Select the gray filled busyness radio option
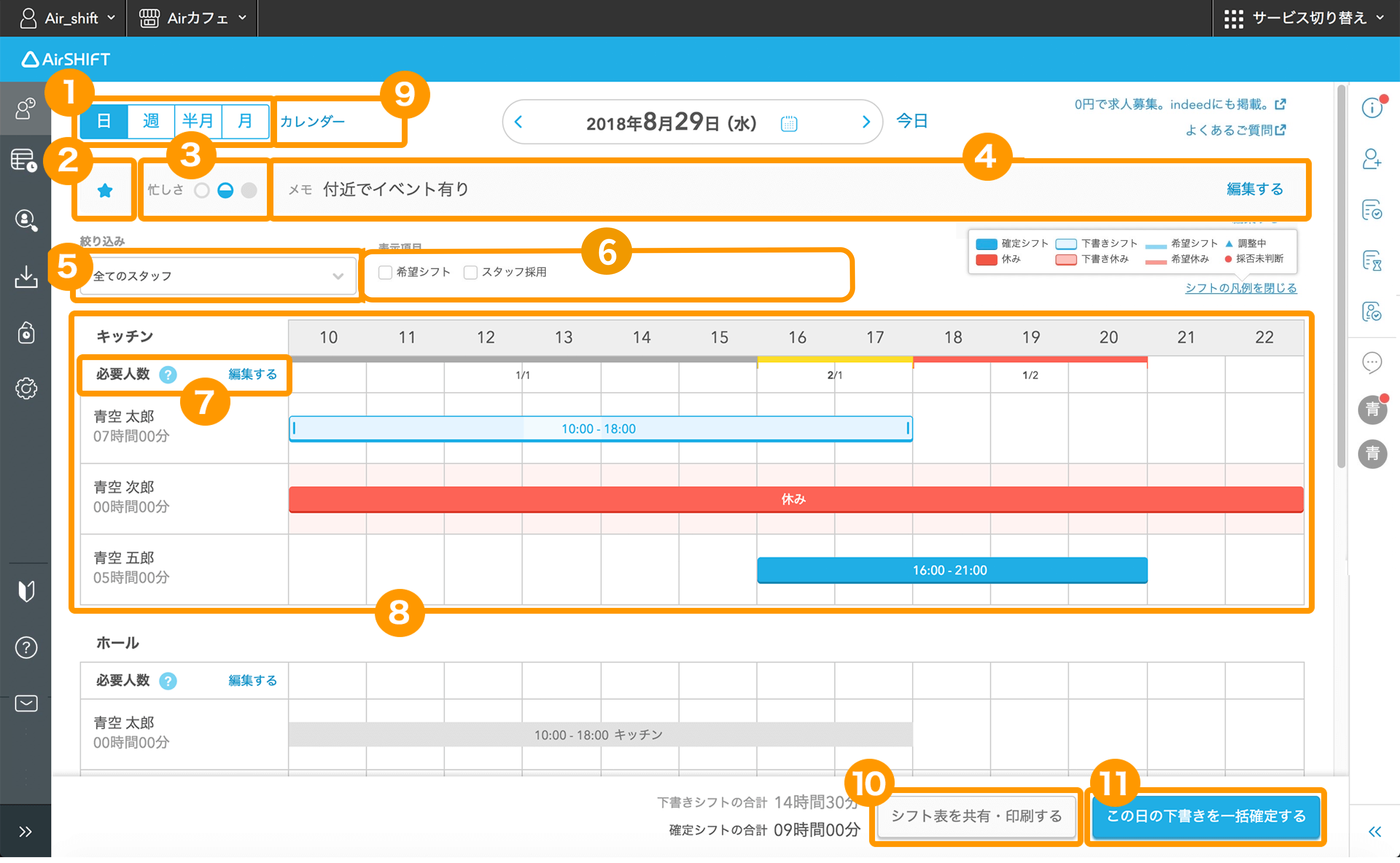Screen dimensions: 1400x863 pos(249,190)
